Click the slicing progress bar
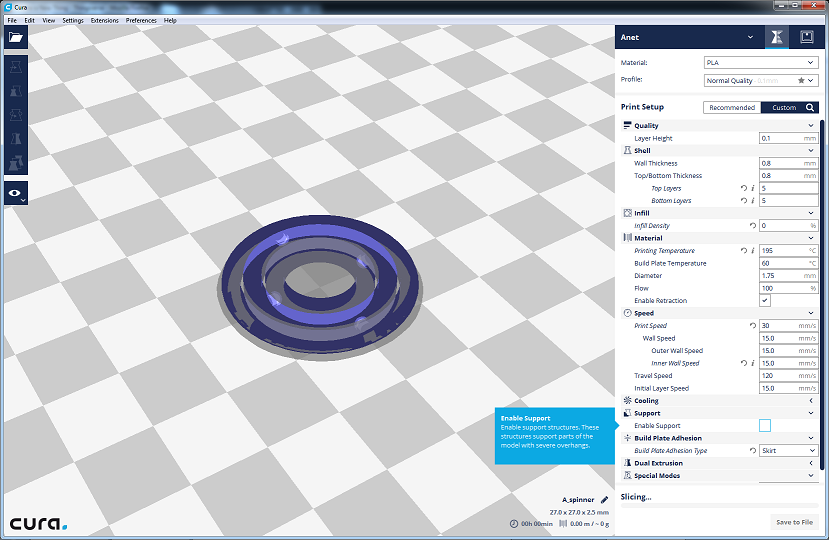829x540 pixels. 719,506
